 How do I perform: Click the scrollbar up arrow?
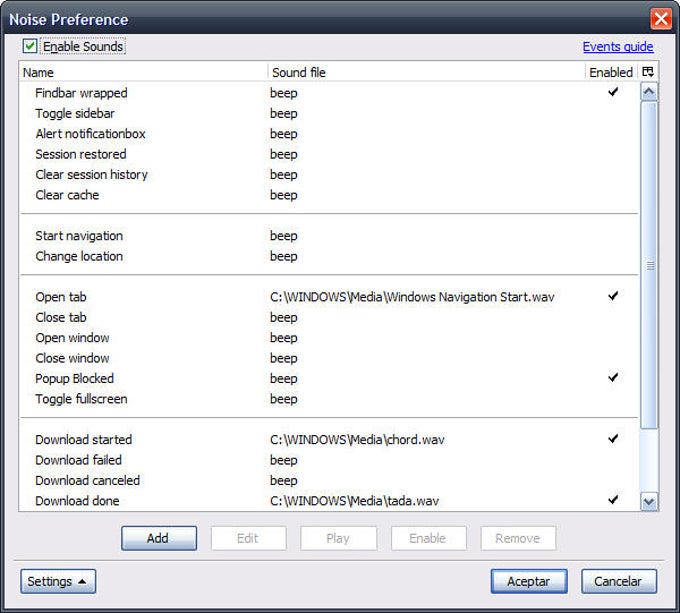[649, 92]
